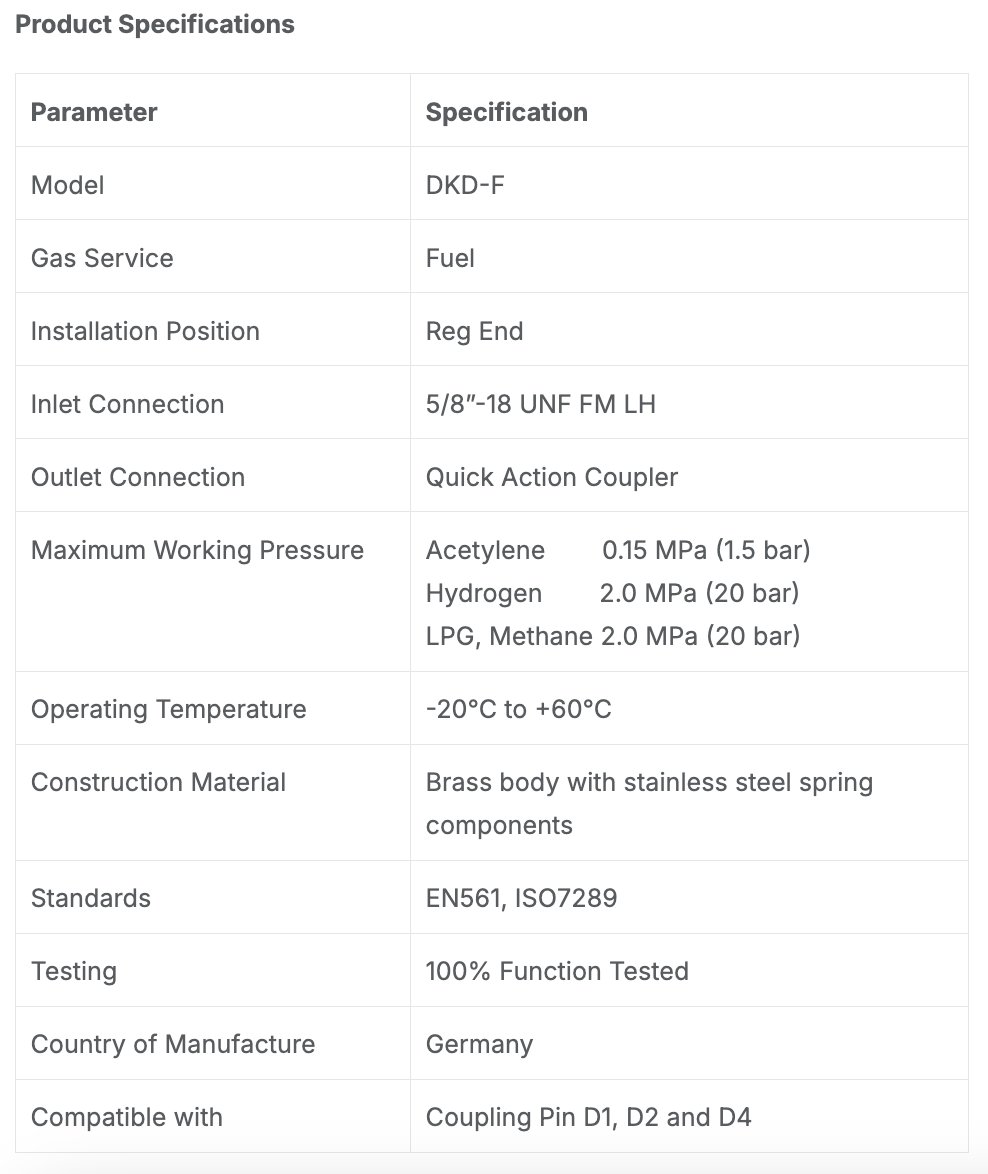Click the Gas Service row label
Screen dimensions: 988x1174
pos(103,258)
